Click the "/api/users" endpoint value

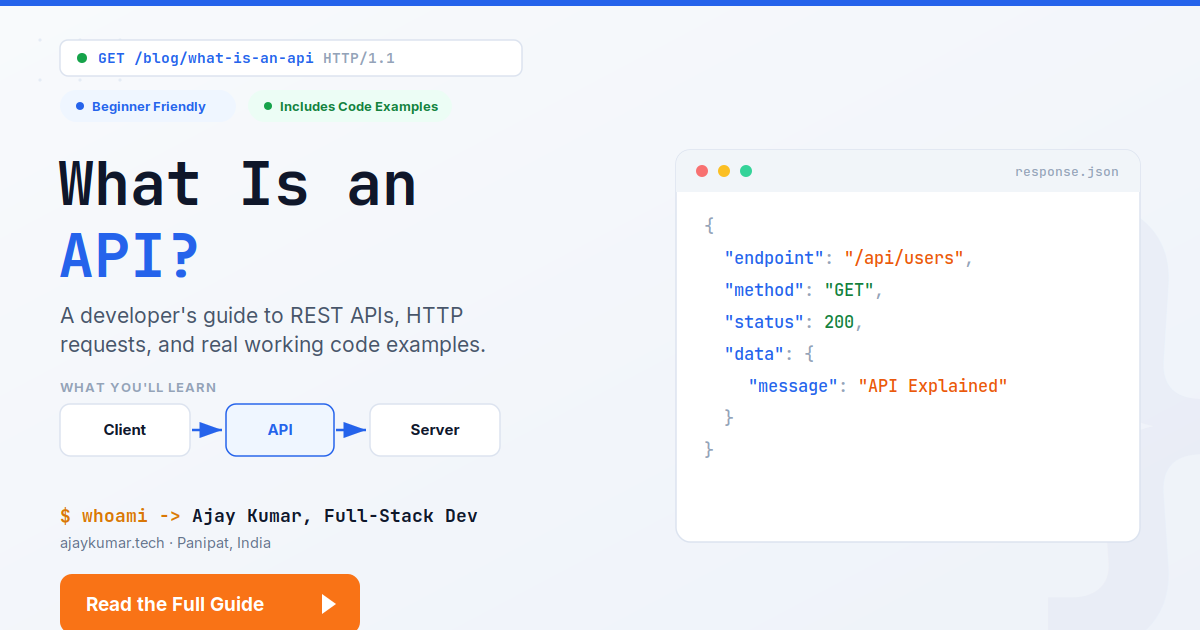pos(904,258)
